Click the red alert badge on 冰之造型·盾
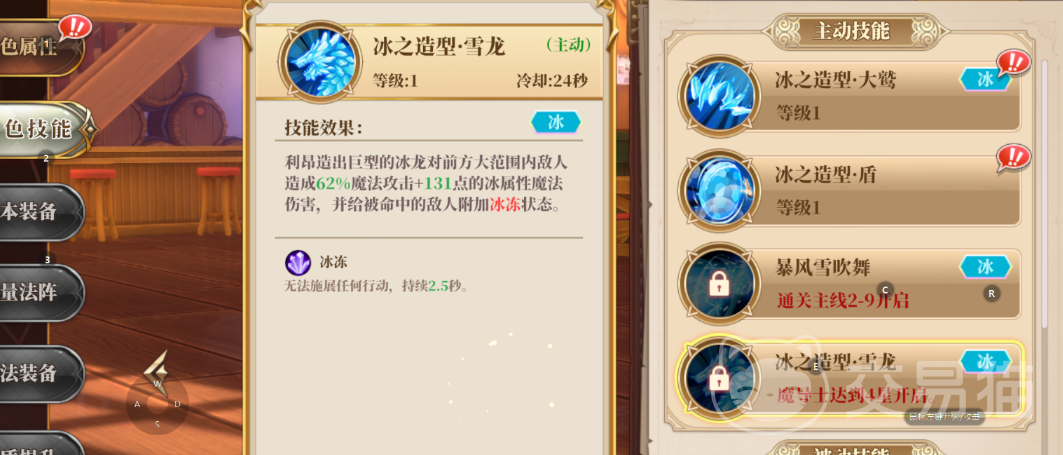The image size is (1063, 455). point(1014,157)
